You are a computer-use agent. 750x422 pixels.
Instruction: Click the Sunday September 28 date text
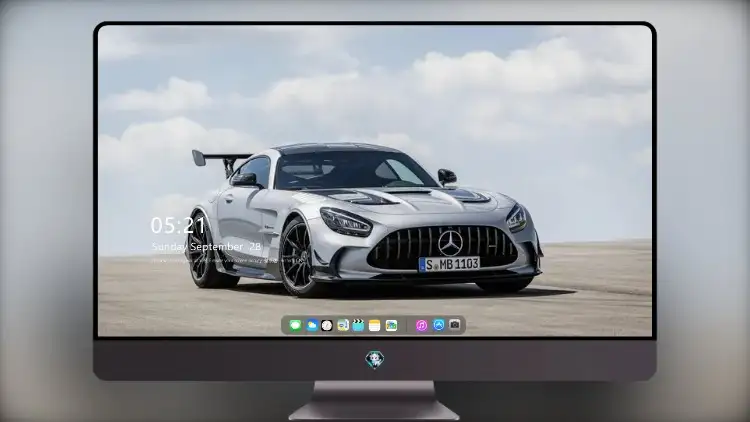(x=206, y=246)
